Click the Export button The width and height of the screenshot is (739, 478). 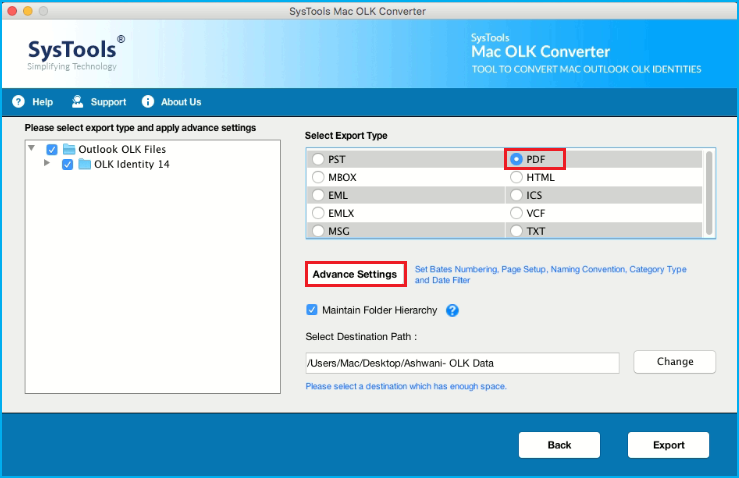point(668,445)
